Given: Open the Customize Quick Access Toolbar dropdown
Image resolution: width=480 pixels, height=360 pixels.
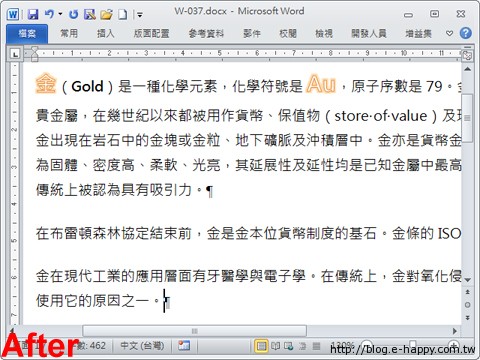Looking at the screenshot, I should pos(140,15).
